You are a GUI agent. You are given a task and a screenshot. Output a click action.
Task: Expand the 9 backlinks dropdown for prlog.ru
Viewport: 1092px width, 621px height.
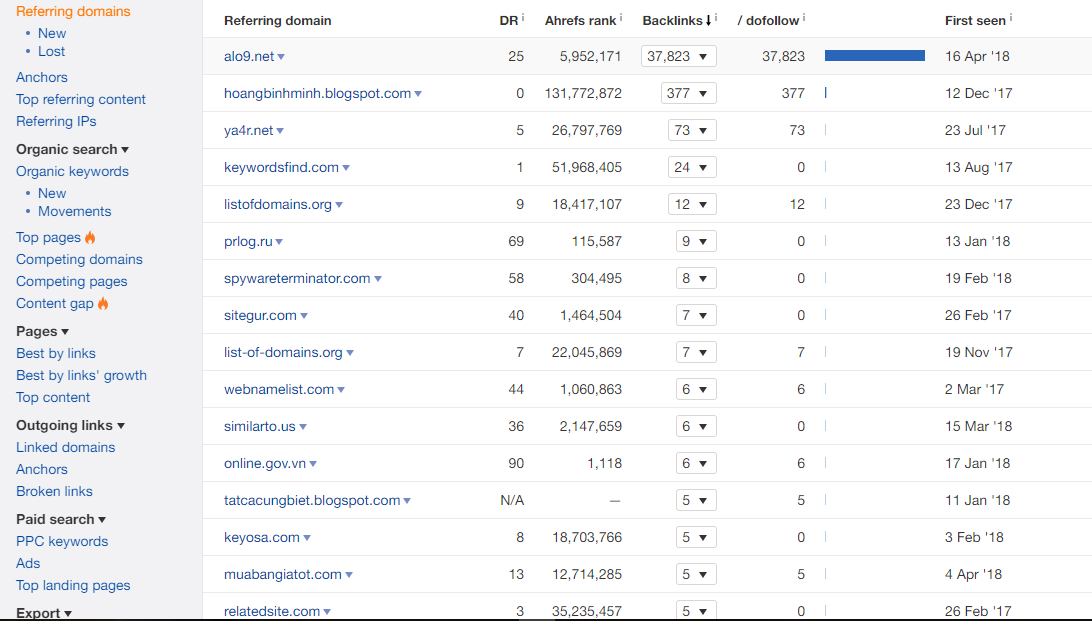coord(696,241)
